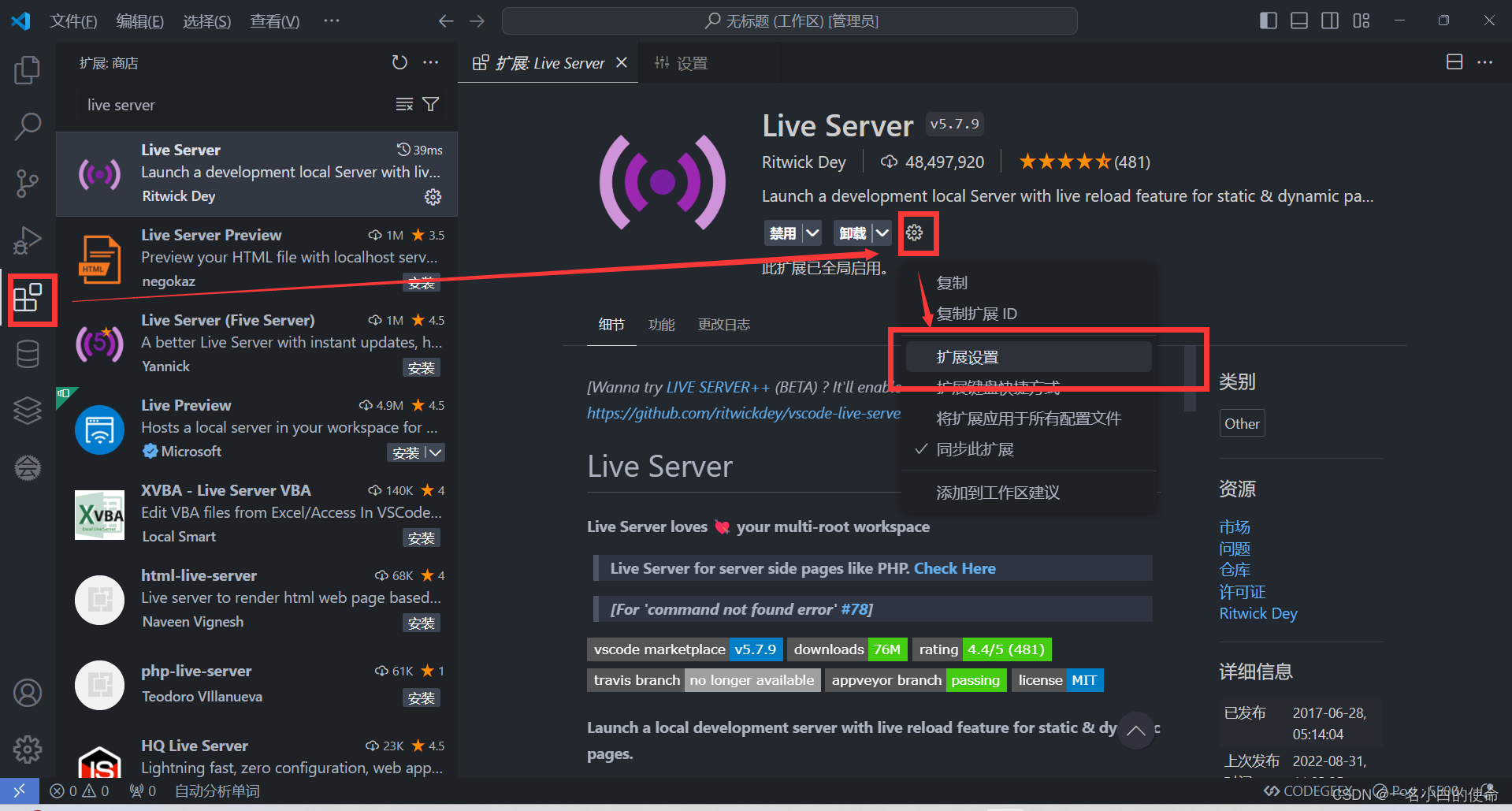This screenshot has height=811, width=1512.
Task: Switch to the 更改日志 tab on extension page
Action: coord(723,324)
